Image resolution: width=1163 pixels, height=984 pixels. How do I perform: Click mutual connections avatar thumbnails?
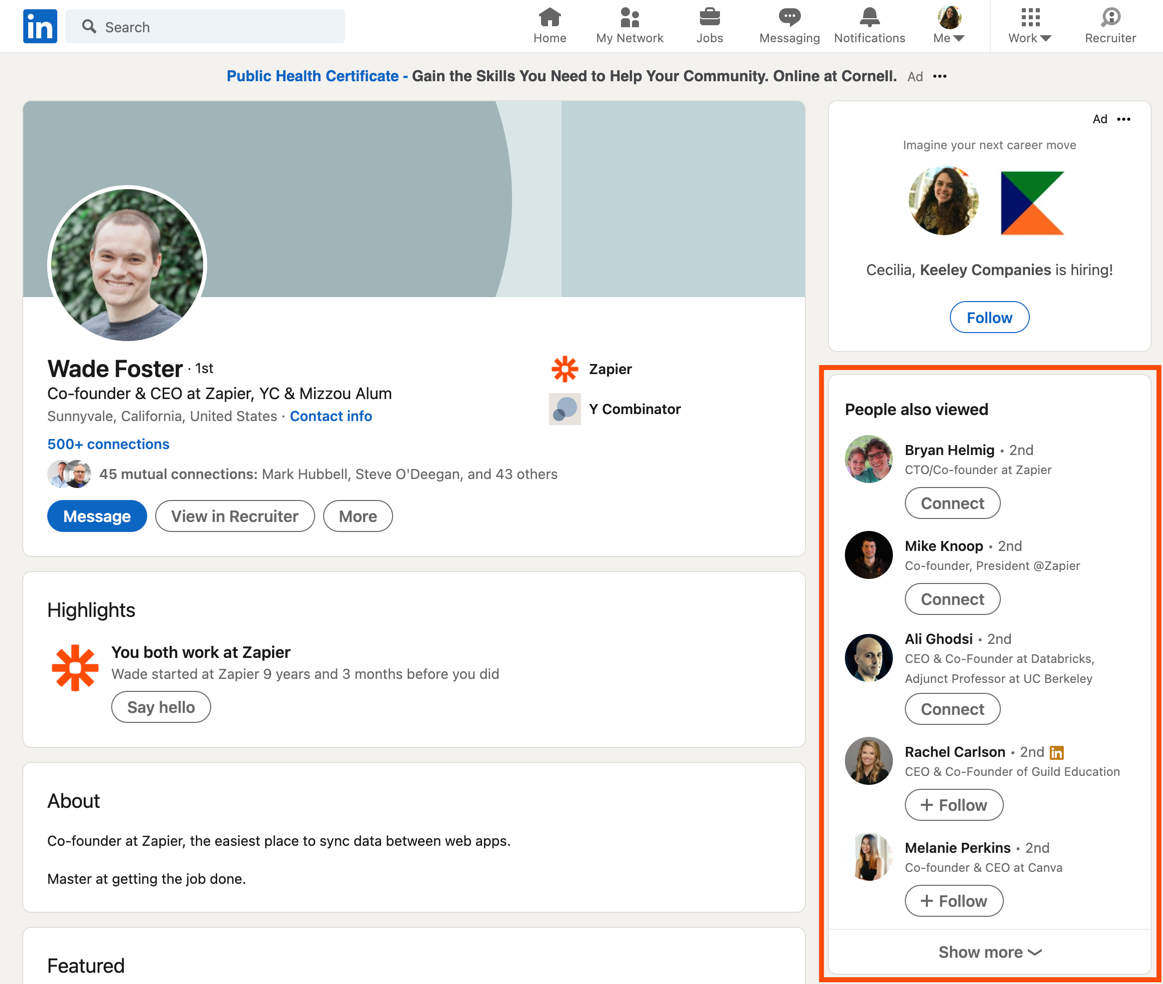tap(69, 474)
